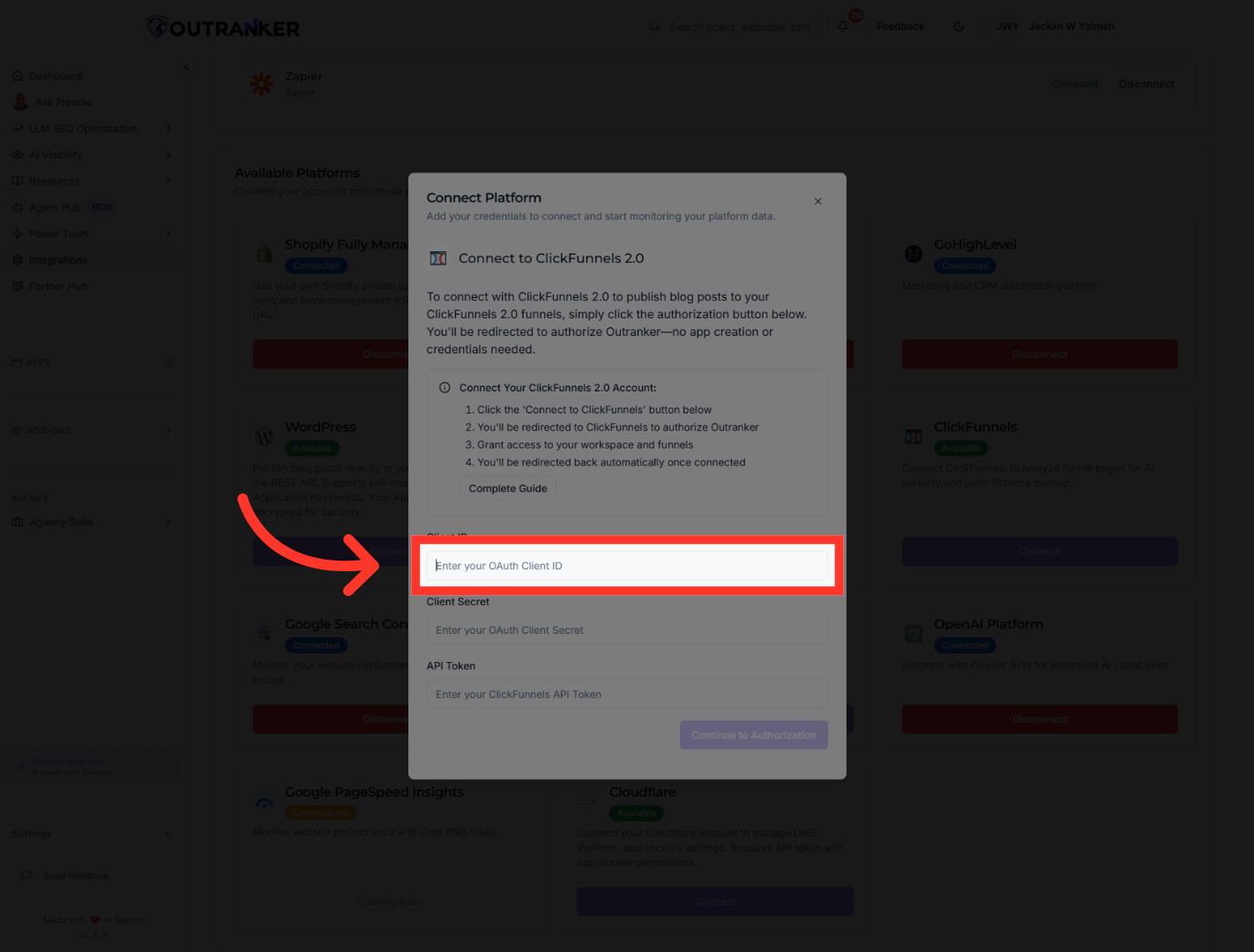Toggle dark mode with the moon icon

pos(959,26)
